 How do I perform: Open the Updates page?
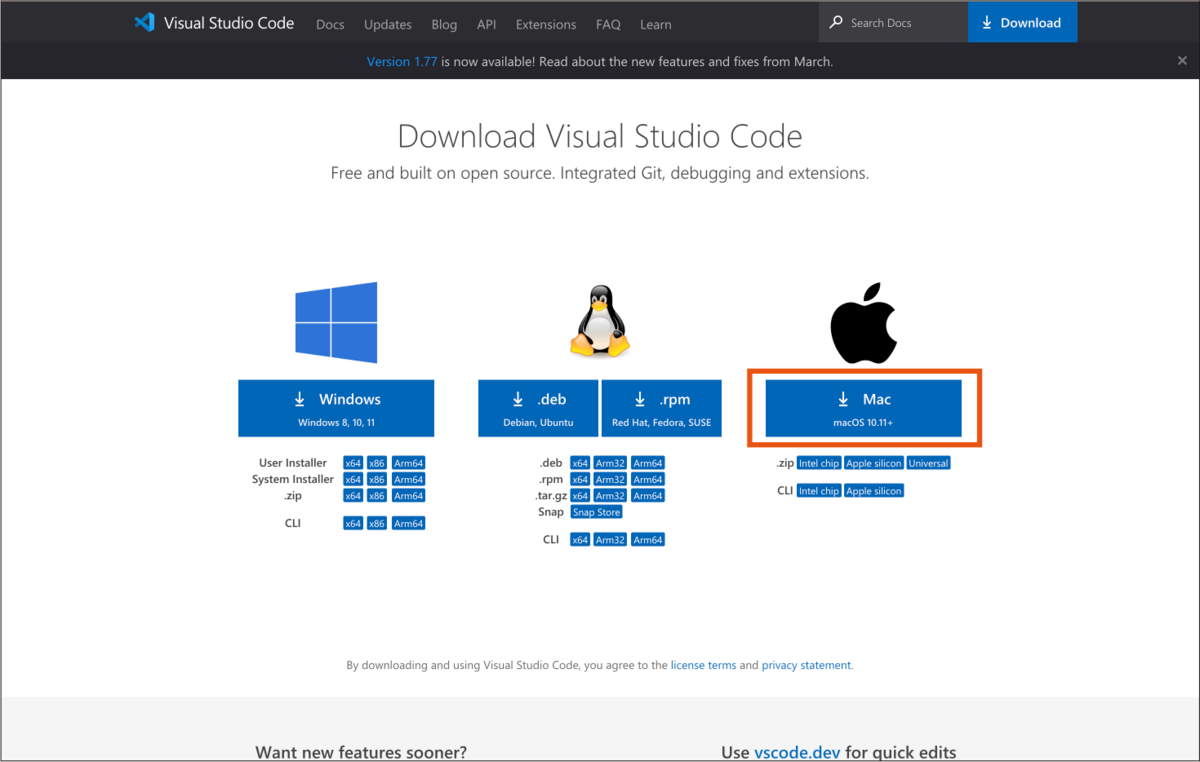pos(388,24)
